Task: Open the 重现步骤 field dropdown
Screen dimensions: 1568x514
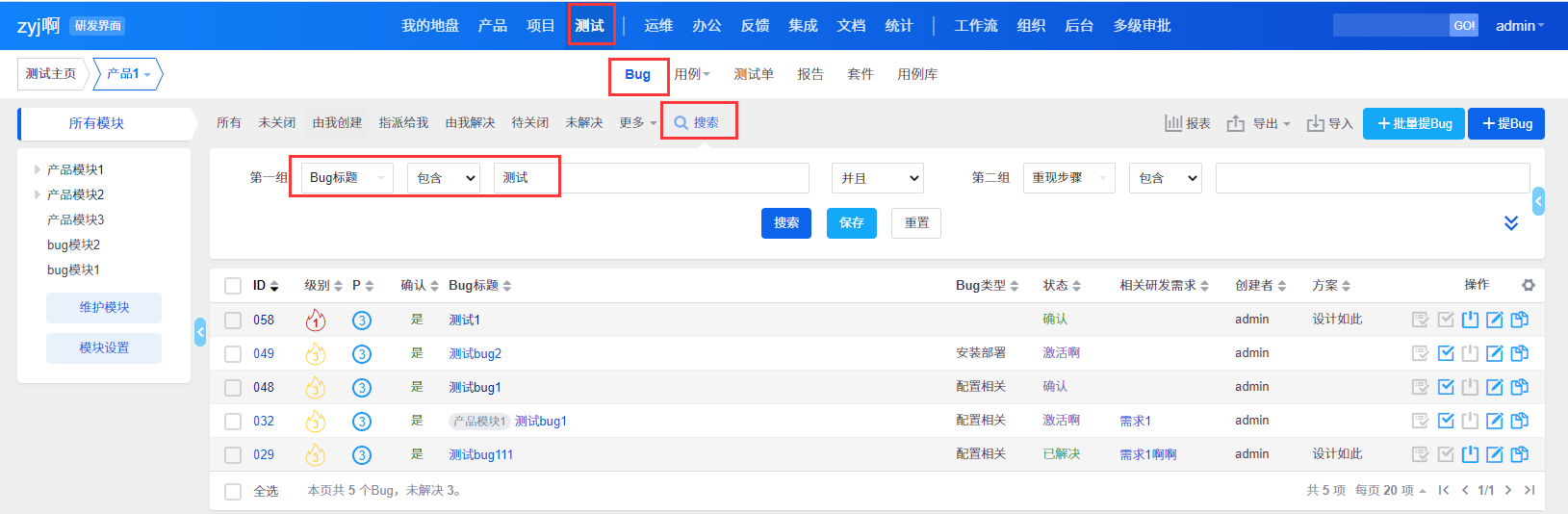Action: pyautogui.click(x=1068, y=178)
